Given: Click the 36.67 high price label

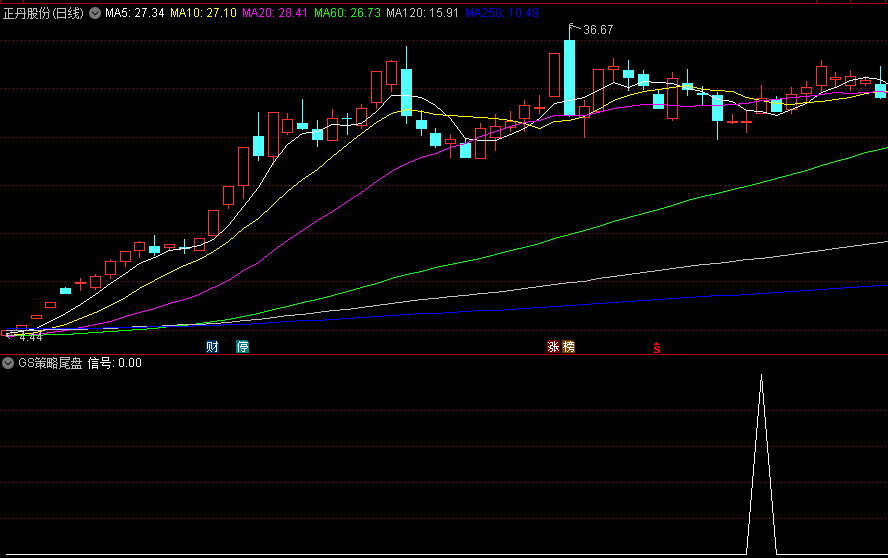Looking at the screenshot, I should point(598,30).
